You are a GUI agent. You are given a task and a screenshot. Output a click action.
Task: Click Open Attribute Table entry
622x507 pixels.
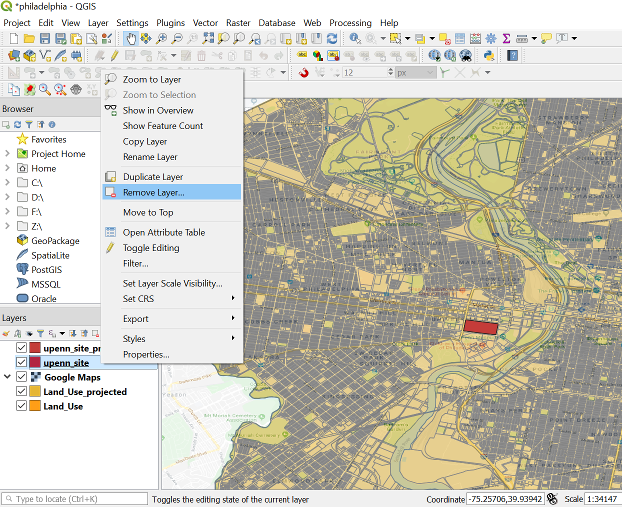click(x=163, y=232)
